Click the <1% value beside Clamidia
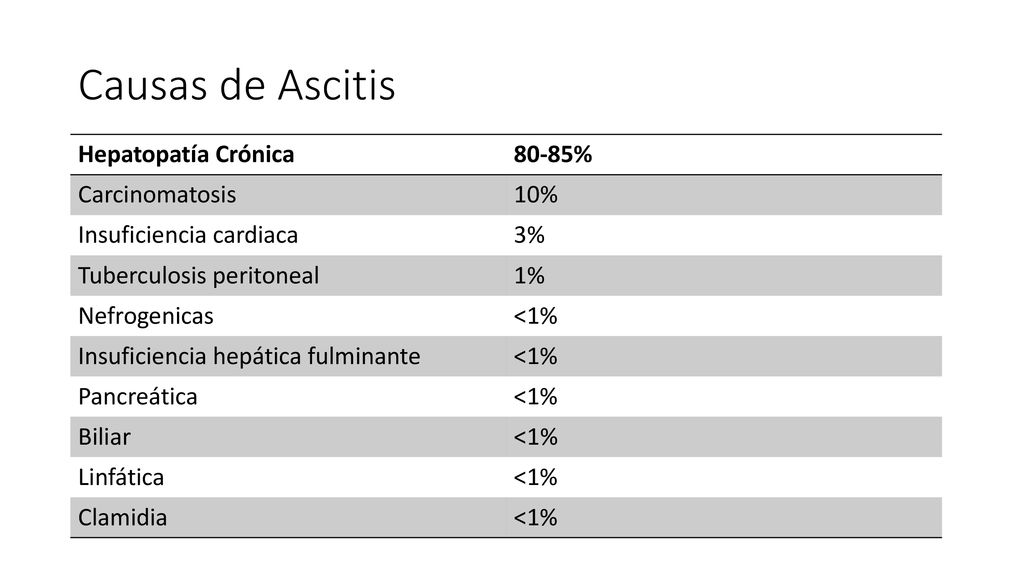Viewport: 1024px width, 576px height. coord(536,518)
